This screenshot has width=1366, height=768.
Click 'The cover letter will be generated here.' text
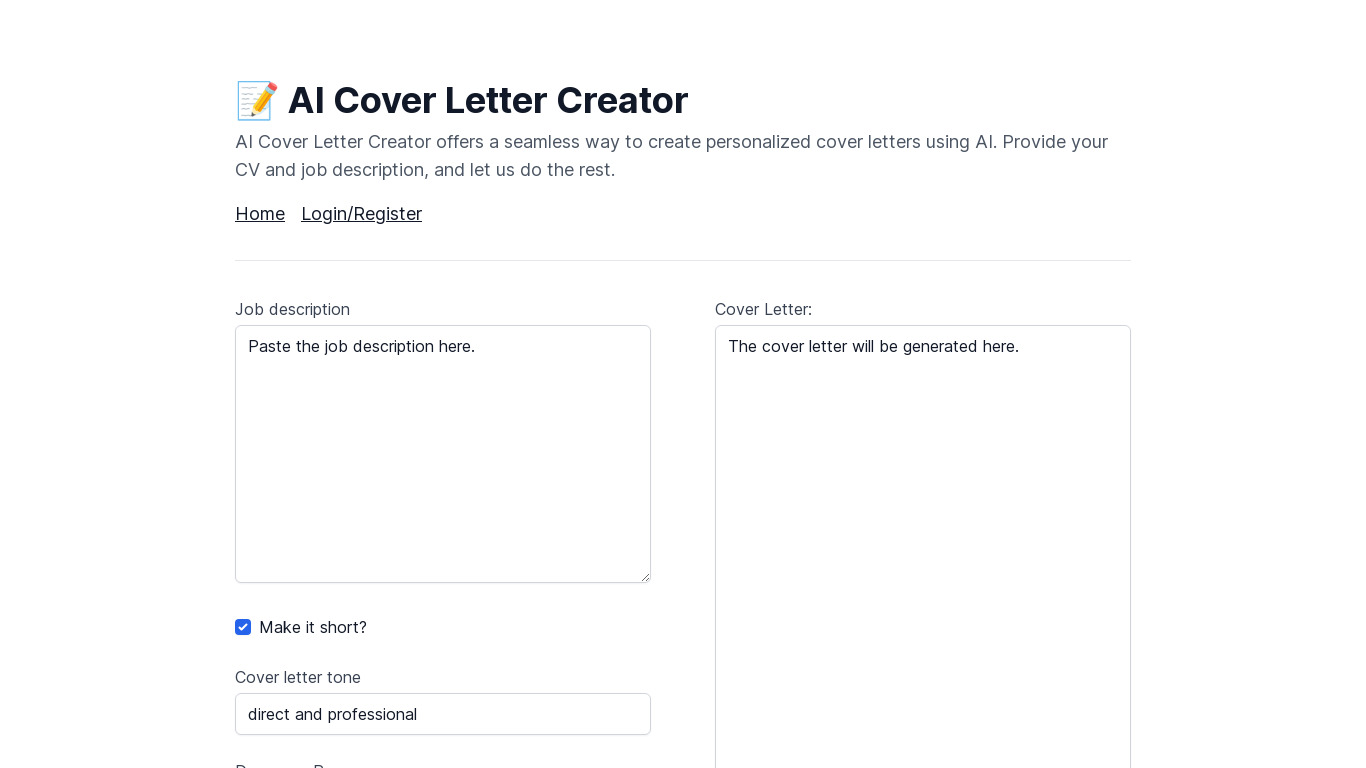(x=873, y=347)
